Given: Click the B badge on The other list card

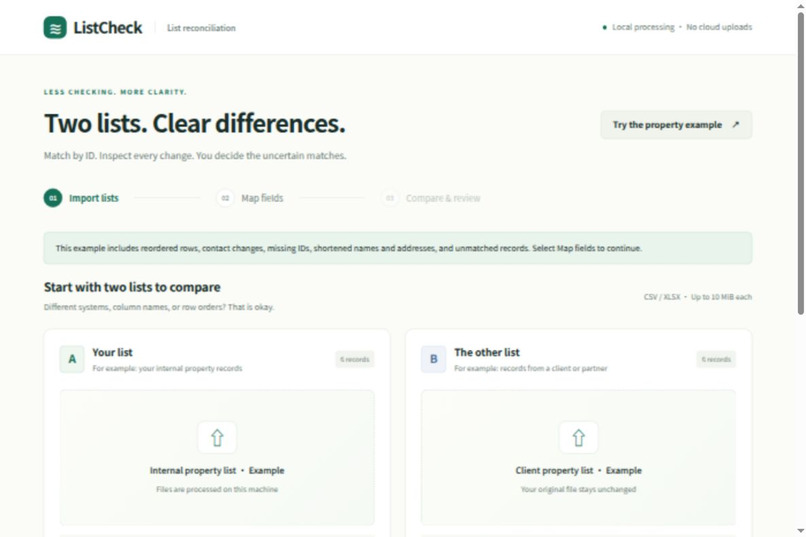Looking at the screenshot, I should [x=433, y=359].
